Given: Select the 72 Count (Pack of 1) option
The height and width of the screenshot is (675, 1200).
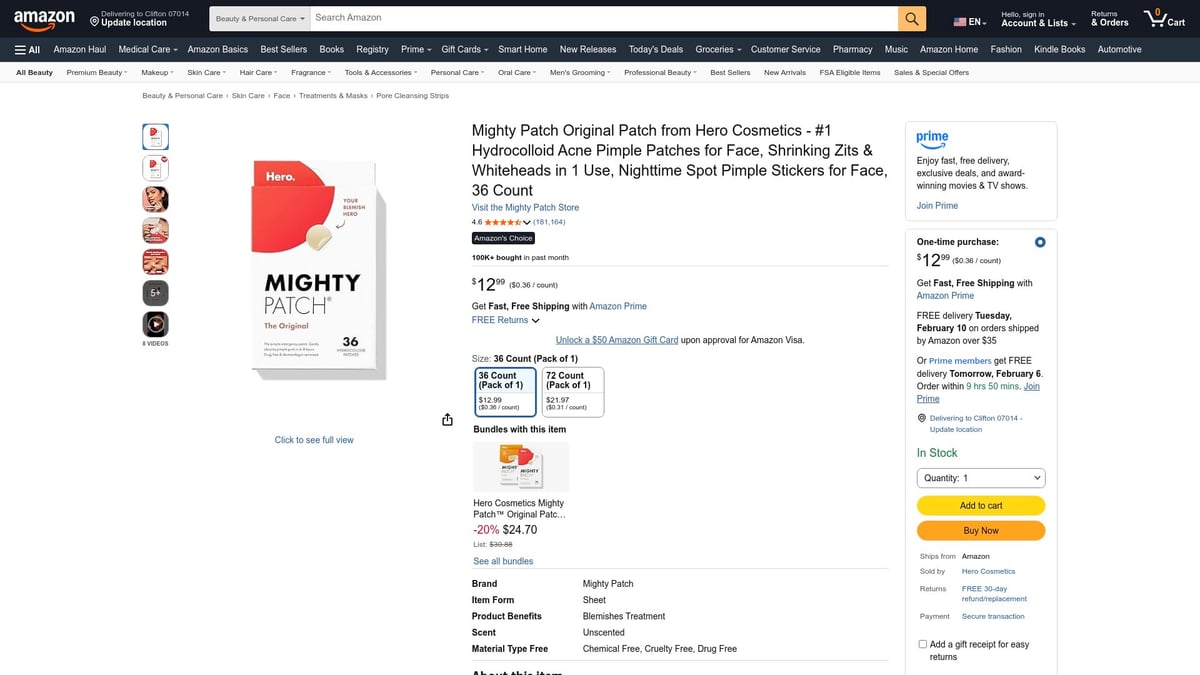Looking at the screenshot, I should click(571, 390).
